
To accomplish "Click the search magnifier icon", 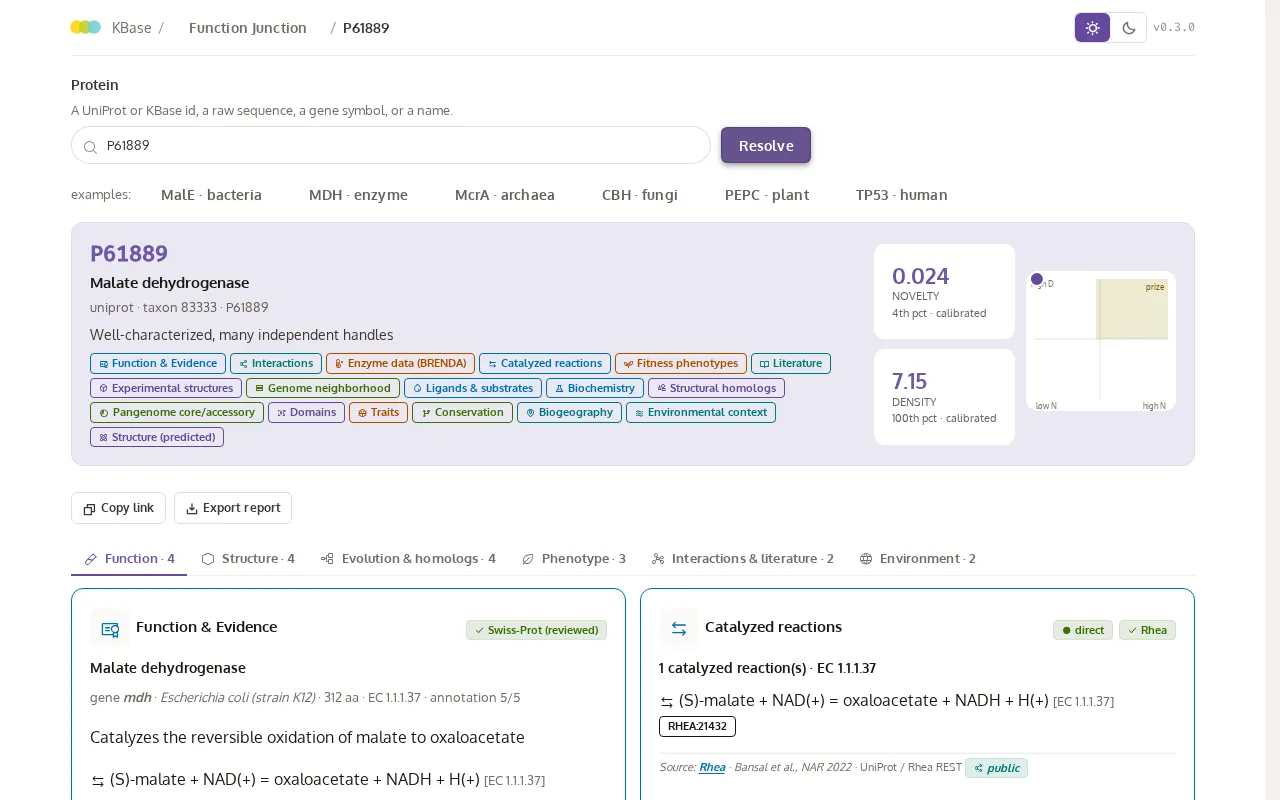I will tap(90, 147).
